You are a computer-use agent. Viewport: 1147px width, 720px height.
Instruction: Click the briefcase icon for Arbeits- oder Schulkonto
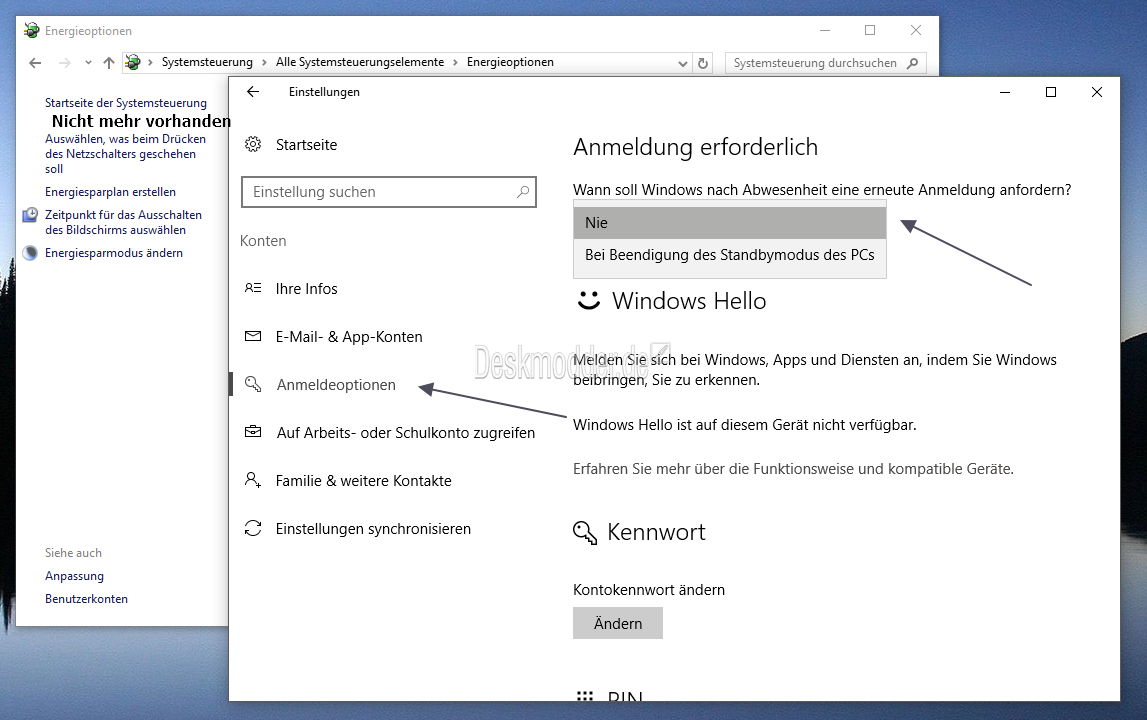tap(253, 432)
